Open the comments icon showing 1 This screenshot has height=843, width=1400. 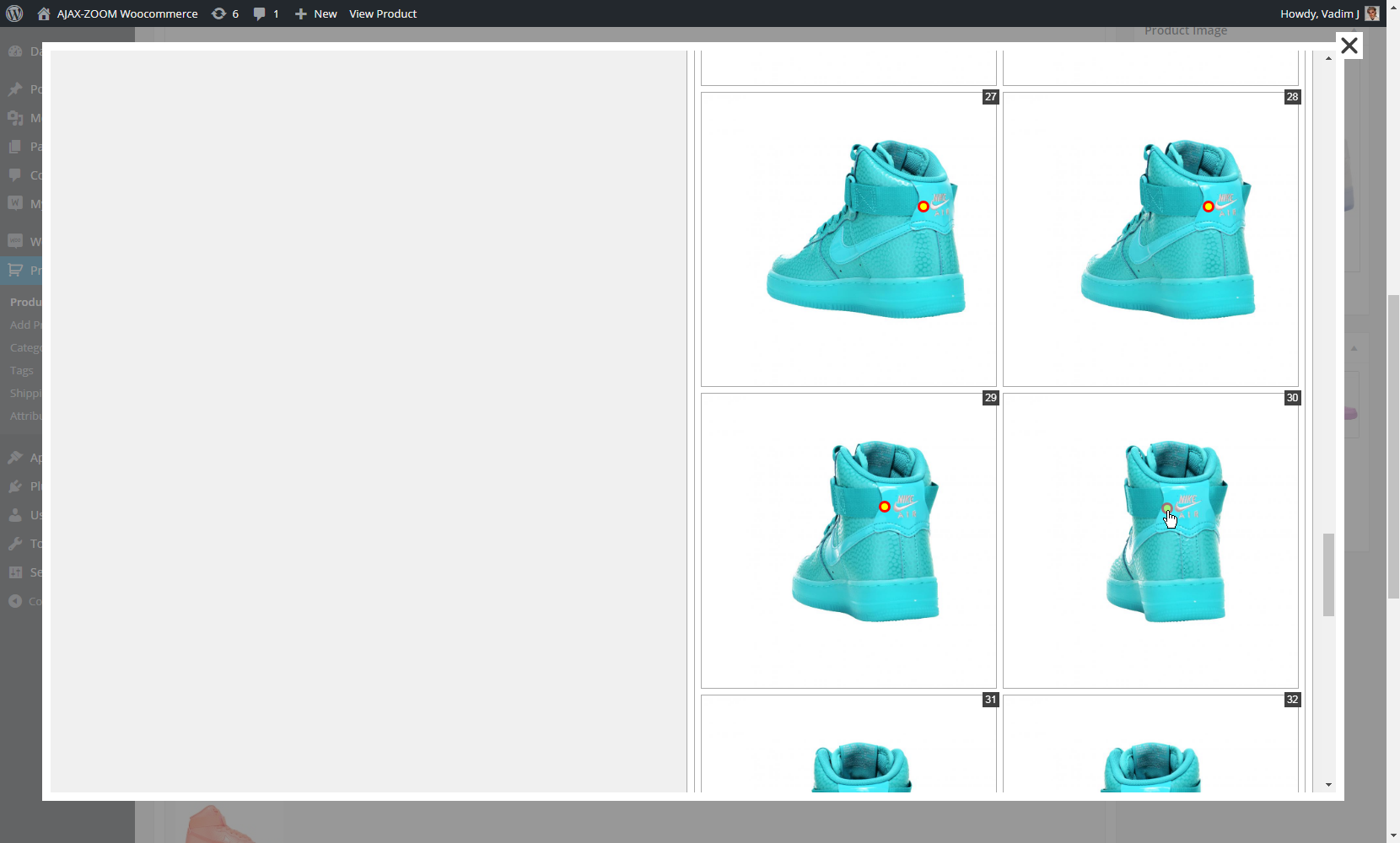click(267, 13)
